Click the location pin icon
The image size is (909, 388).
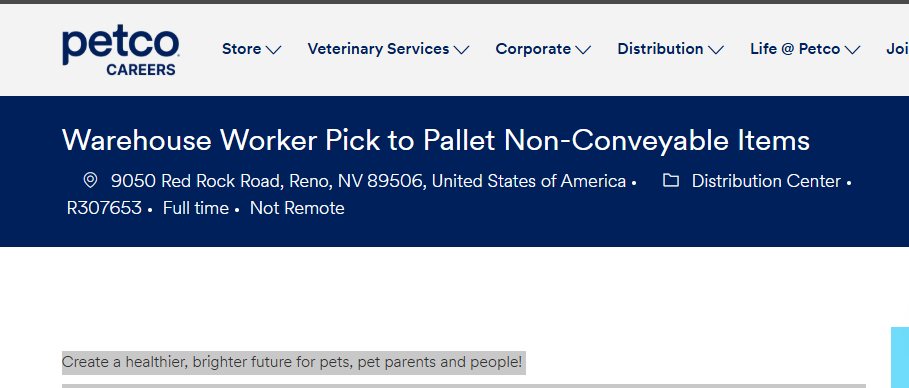[90, 180]
